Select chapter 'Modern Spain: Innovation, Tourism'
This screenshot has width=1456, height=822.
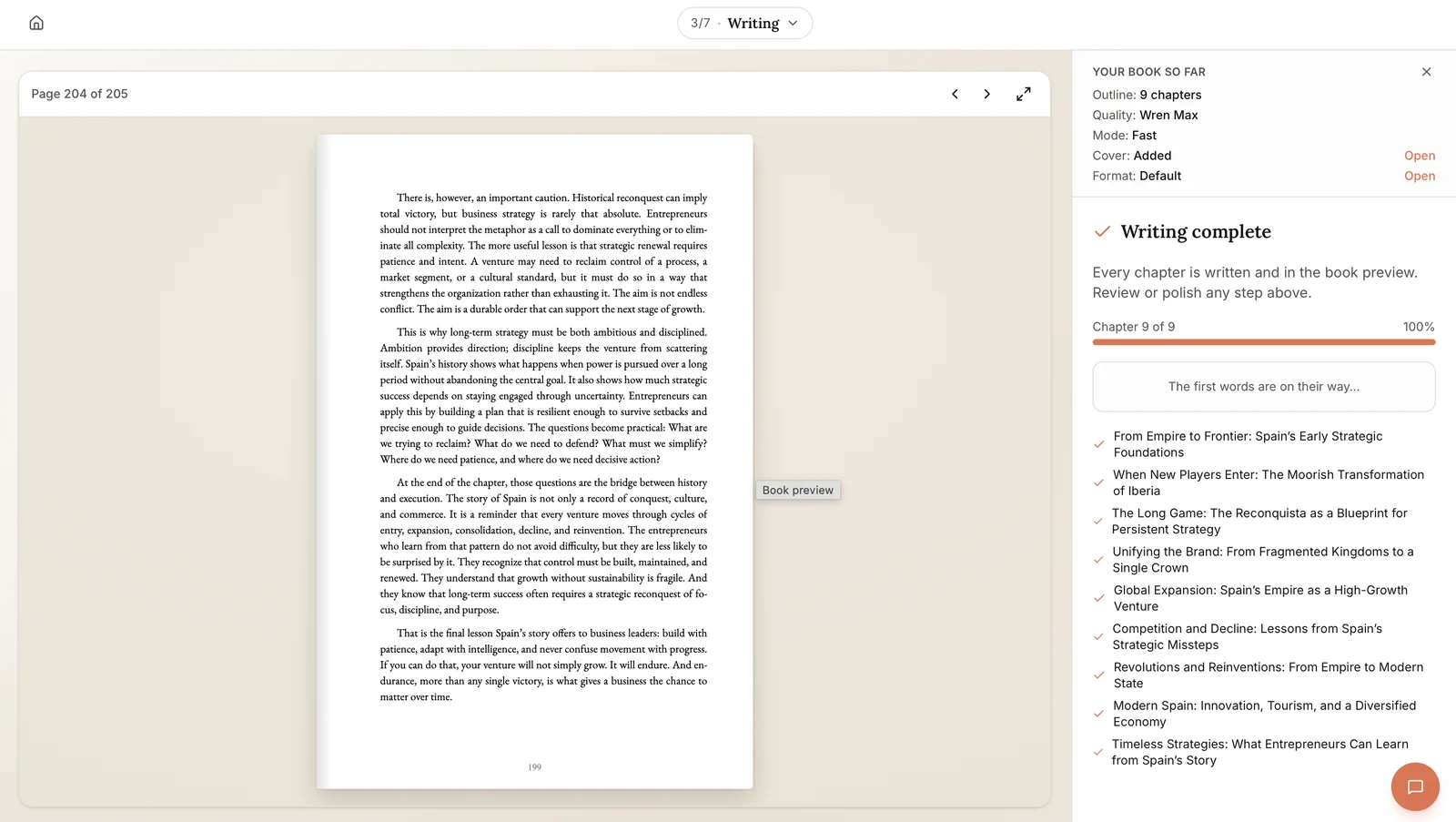point(1265,714)
